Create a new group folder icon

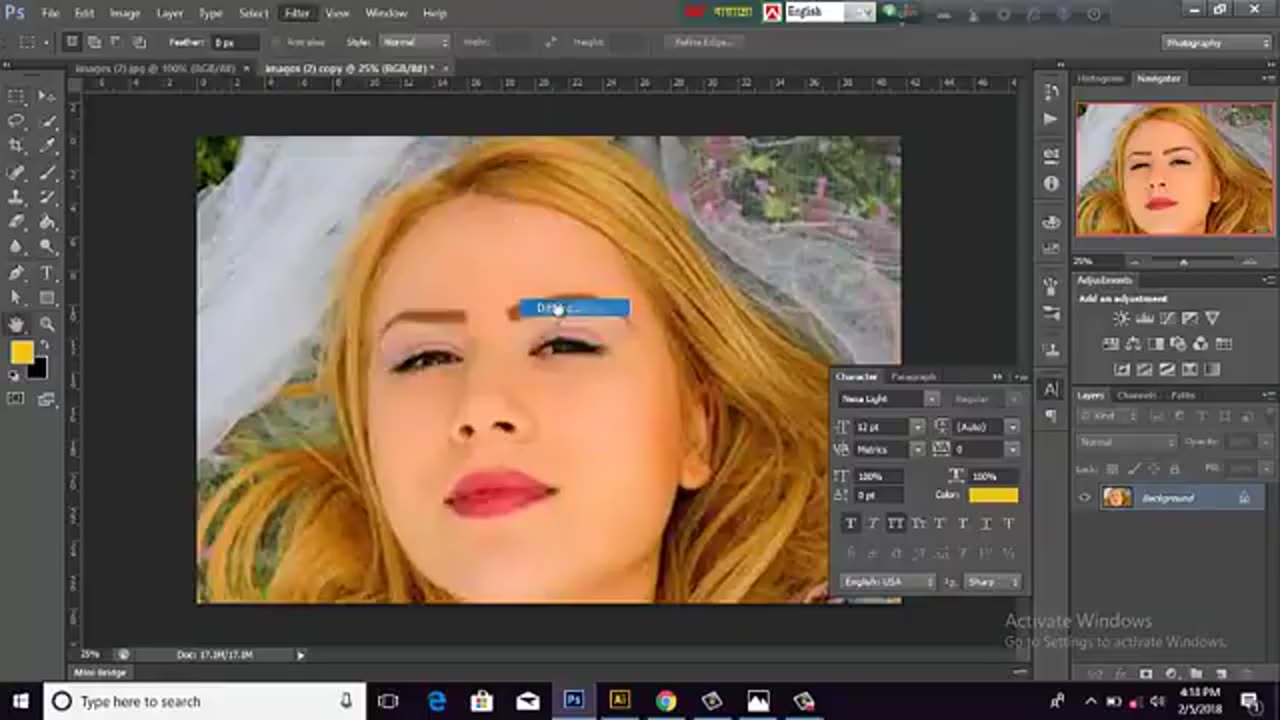point(1195,674)
